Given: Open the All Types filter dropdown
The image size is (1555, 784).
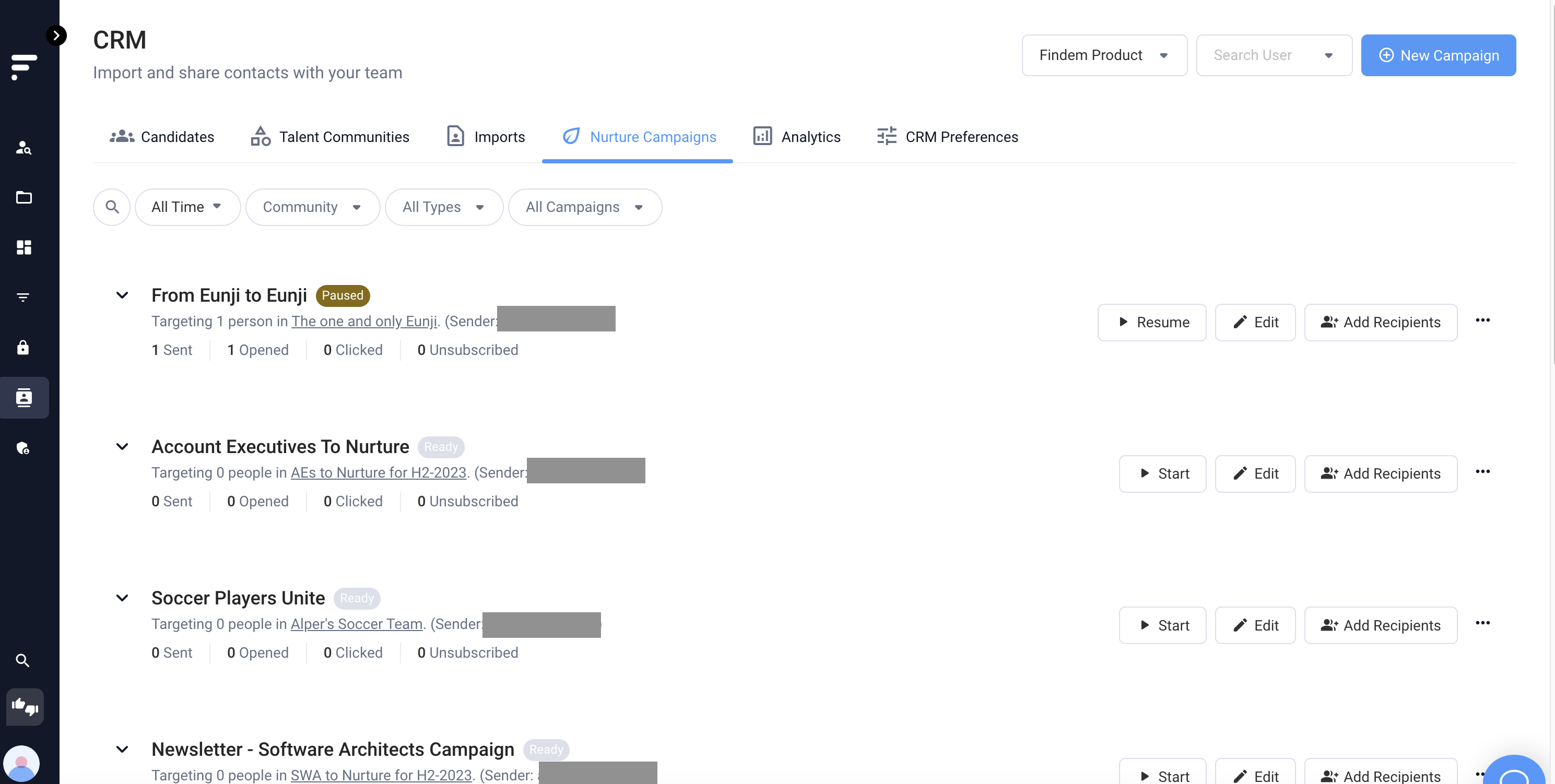Looking at the screenshot, I should click(x=444, y=207).
